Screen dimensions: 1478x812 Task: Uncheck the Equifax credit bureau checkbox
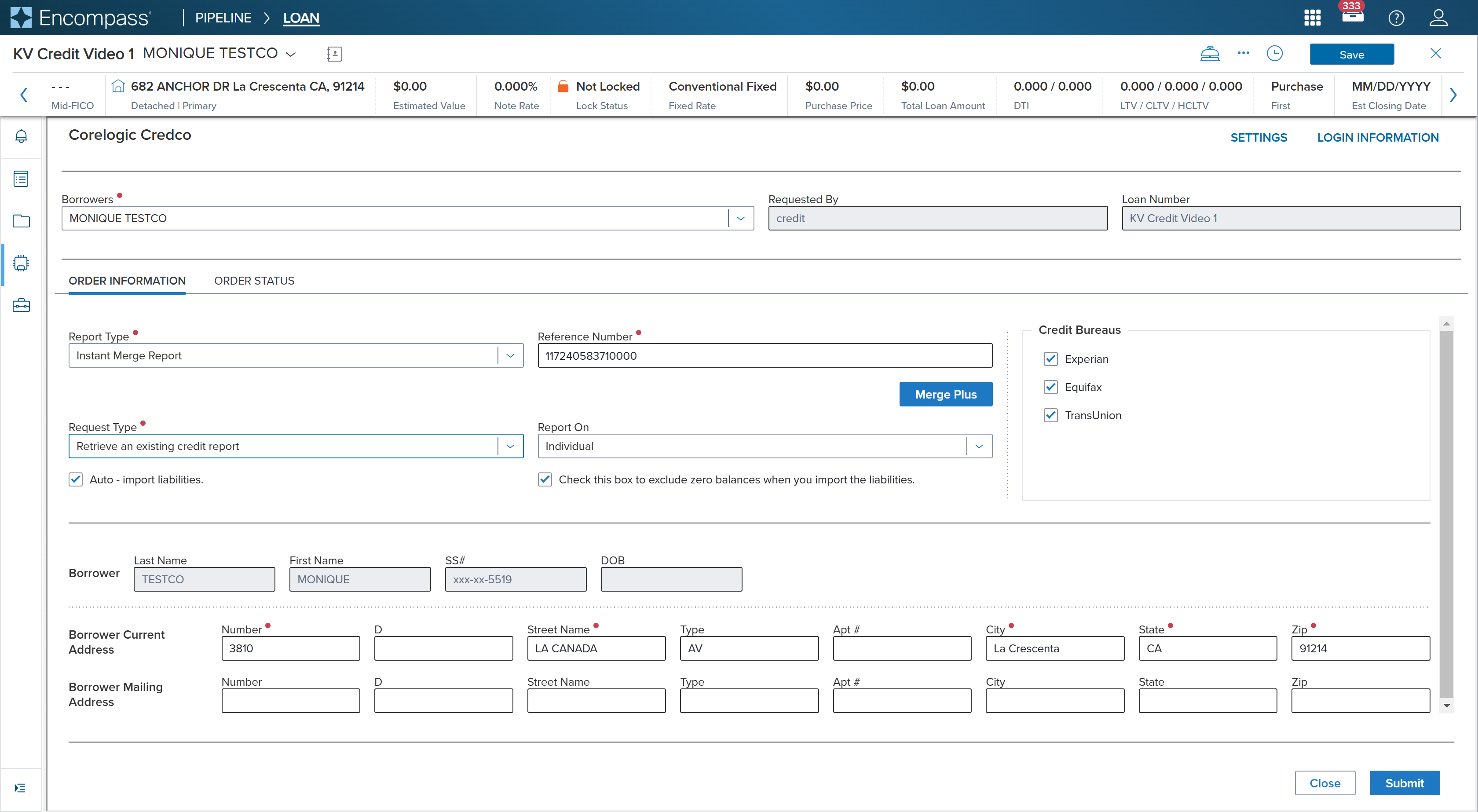click(1050, 388)
